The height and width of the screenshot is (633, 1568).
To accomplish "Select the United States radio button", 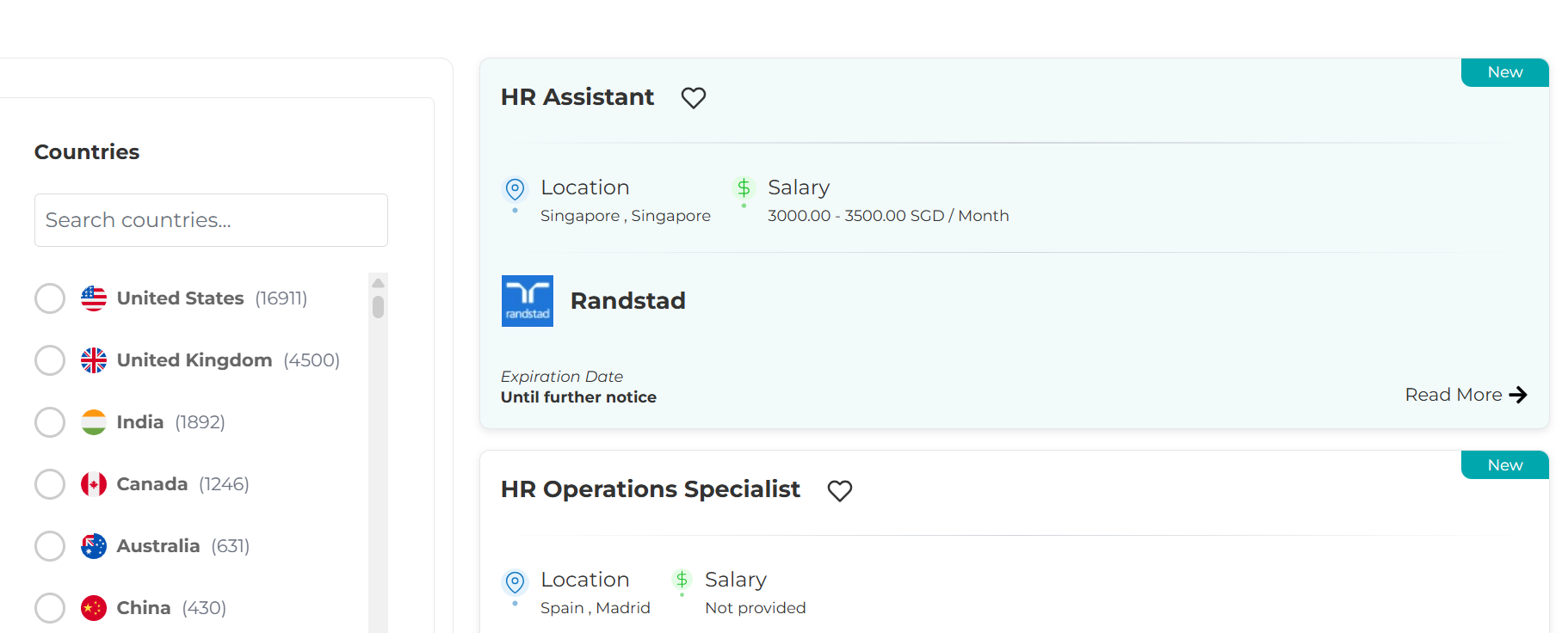I will coord(50,298).
